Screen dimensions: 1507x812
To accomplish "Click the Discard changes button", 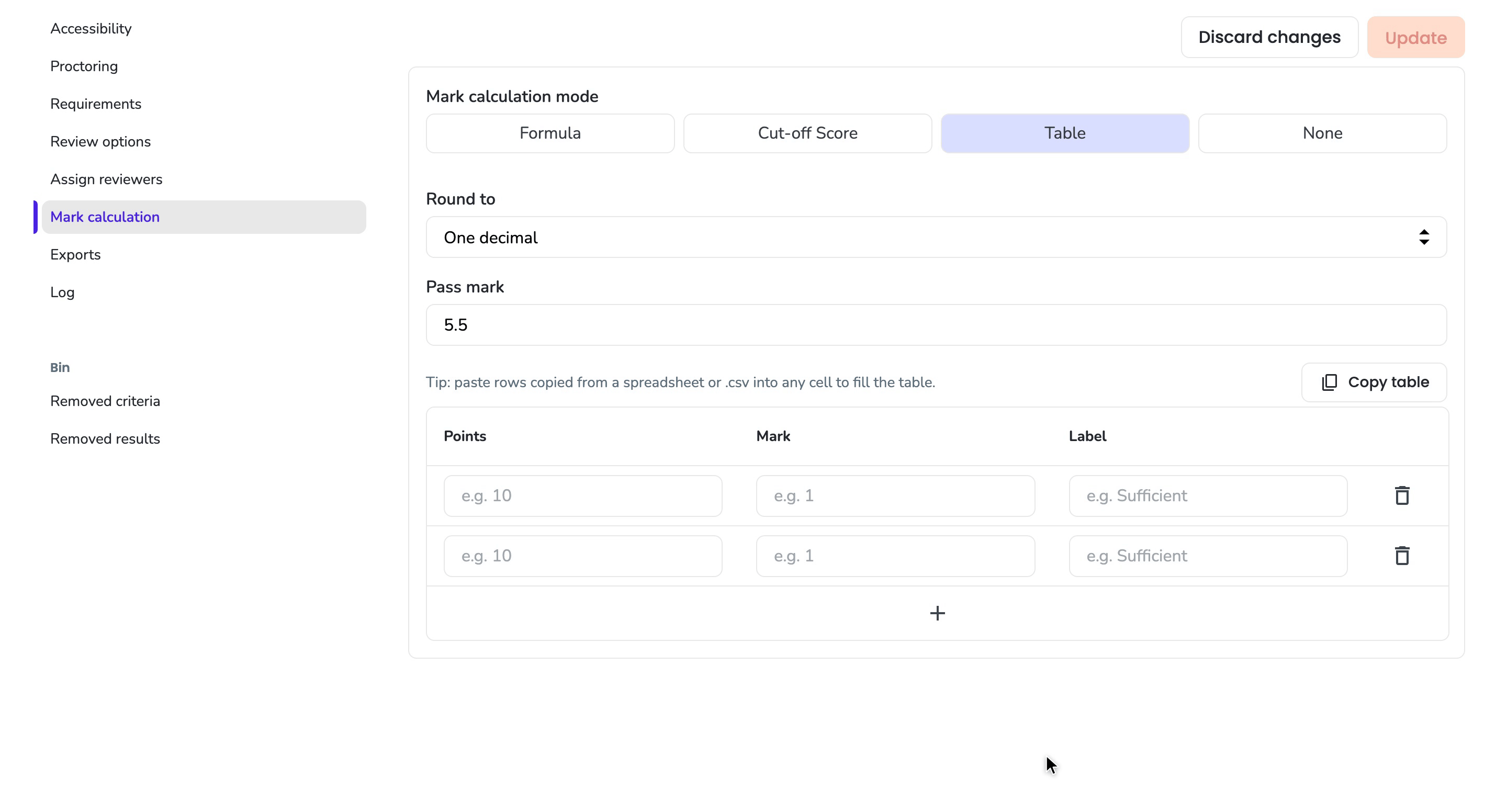I will pos(1269,37).
